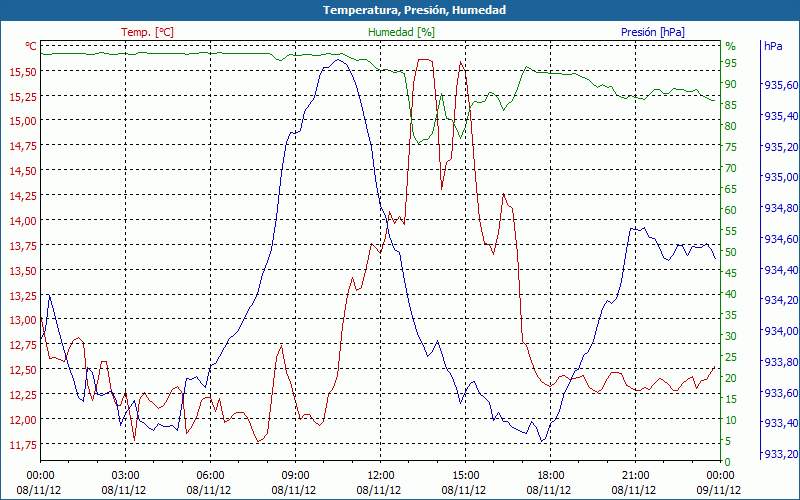Click the 09/11/12 date label
The width and height of the screenshot is (800, 500).
point(719,490)
